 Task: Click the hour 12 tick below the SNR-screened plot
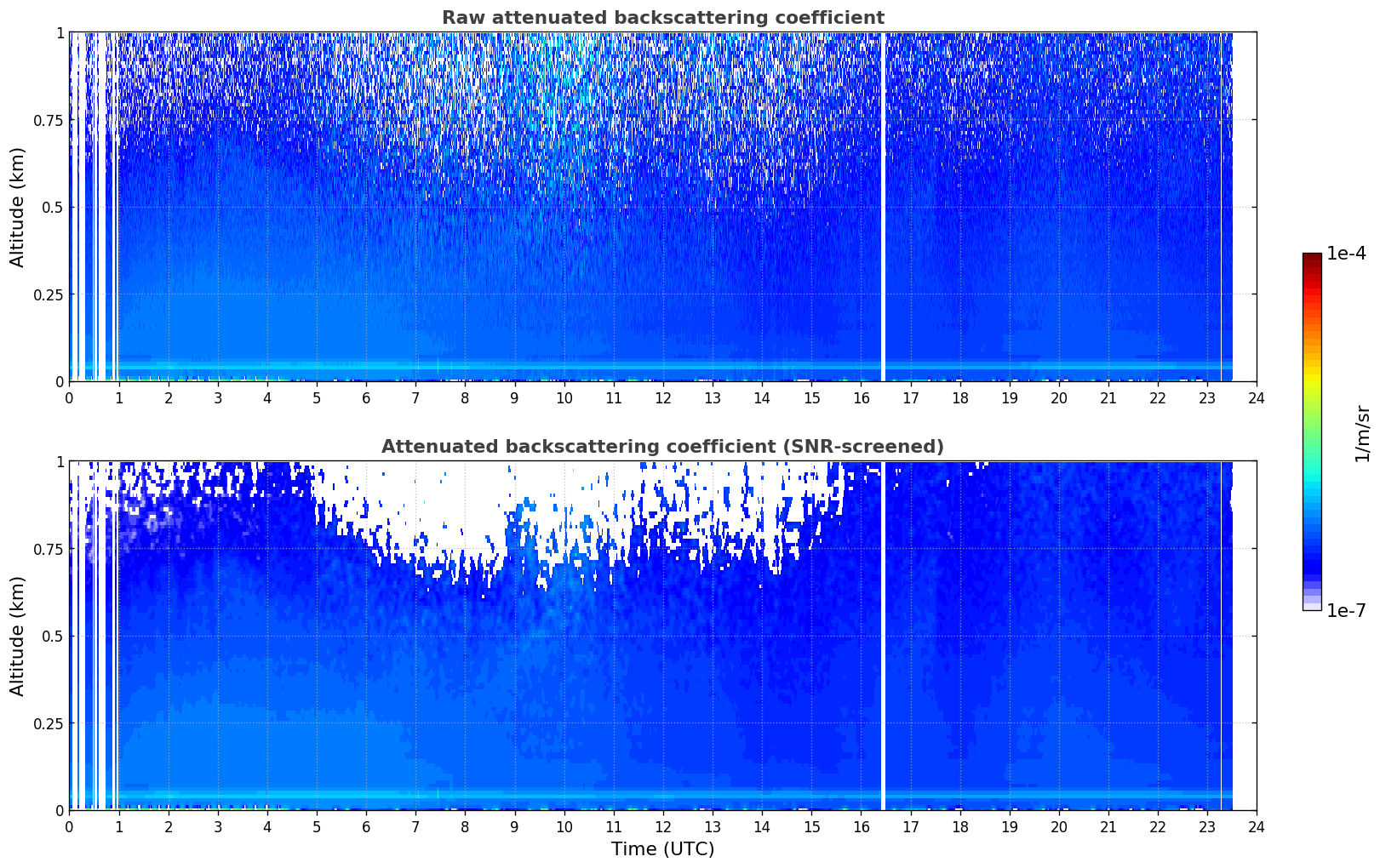[662, 826]
